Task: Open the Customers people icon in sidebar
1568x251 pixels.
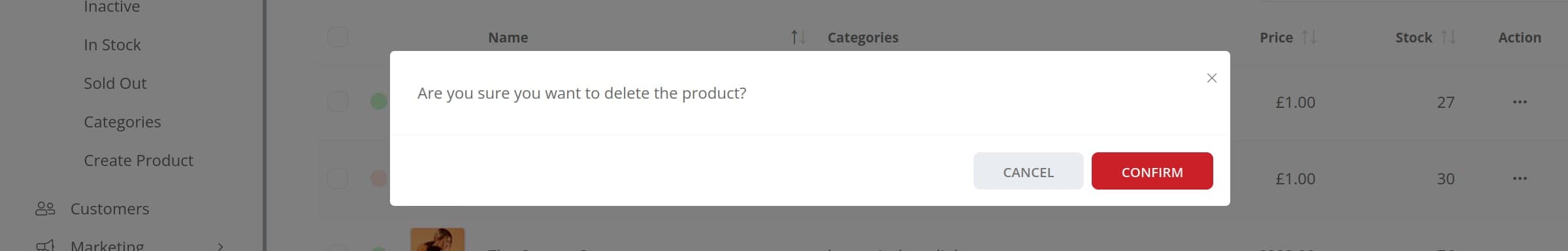Action: click(x=45, y=209)
